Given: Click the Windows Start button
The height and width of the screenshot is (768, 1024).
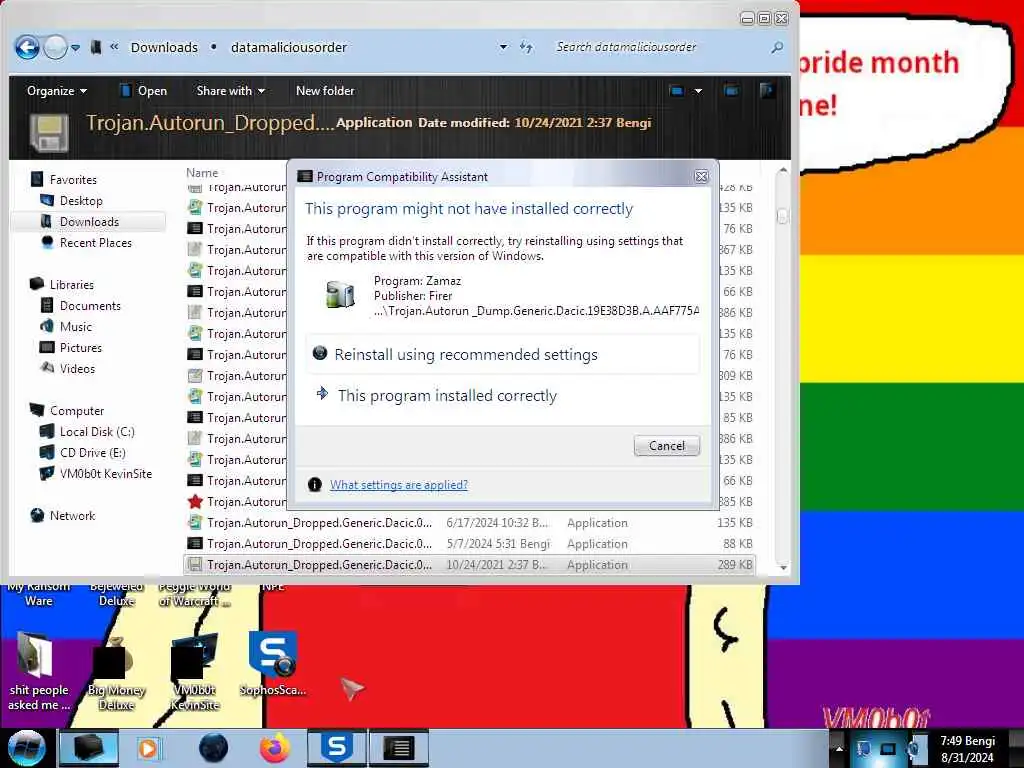Looking at the screenshot, I should (26, 748).
